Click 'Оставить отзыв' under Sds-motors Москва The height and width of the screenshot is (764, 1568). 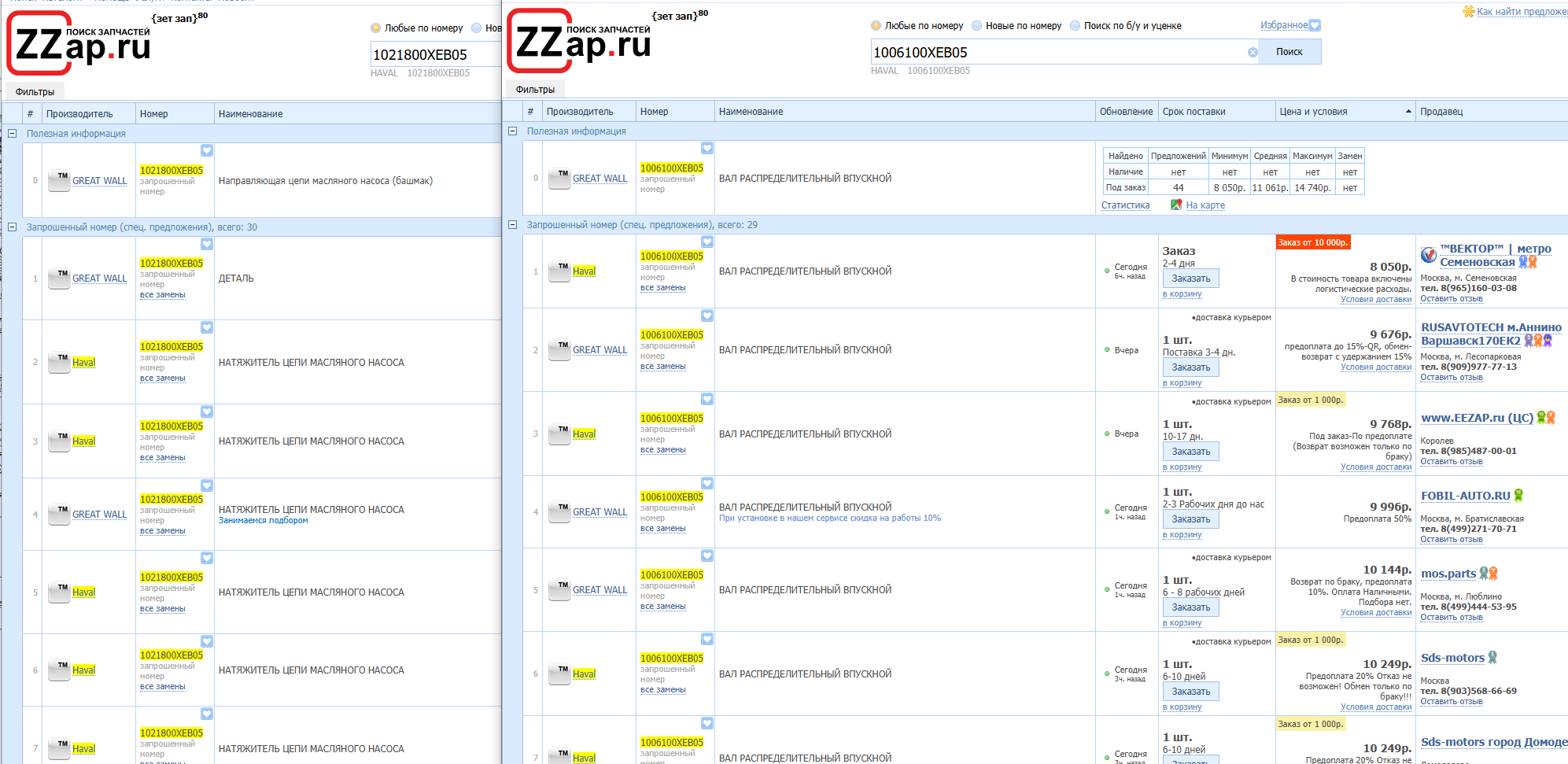coord(1452,702)
